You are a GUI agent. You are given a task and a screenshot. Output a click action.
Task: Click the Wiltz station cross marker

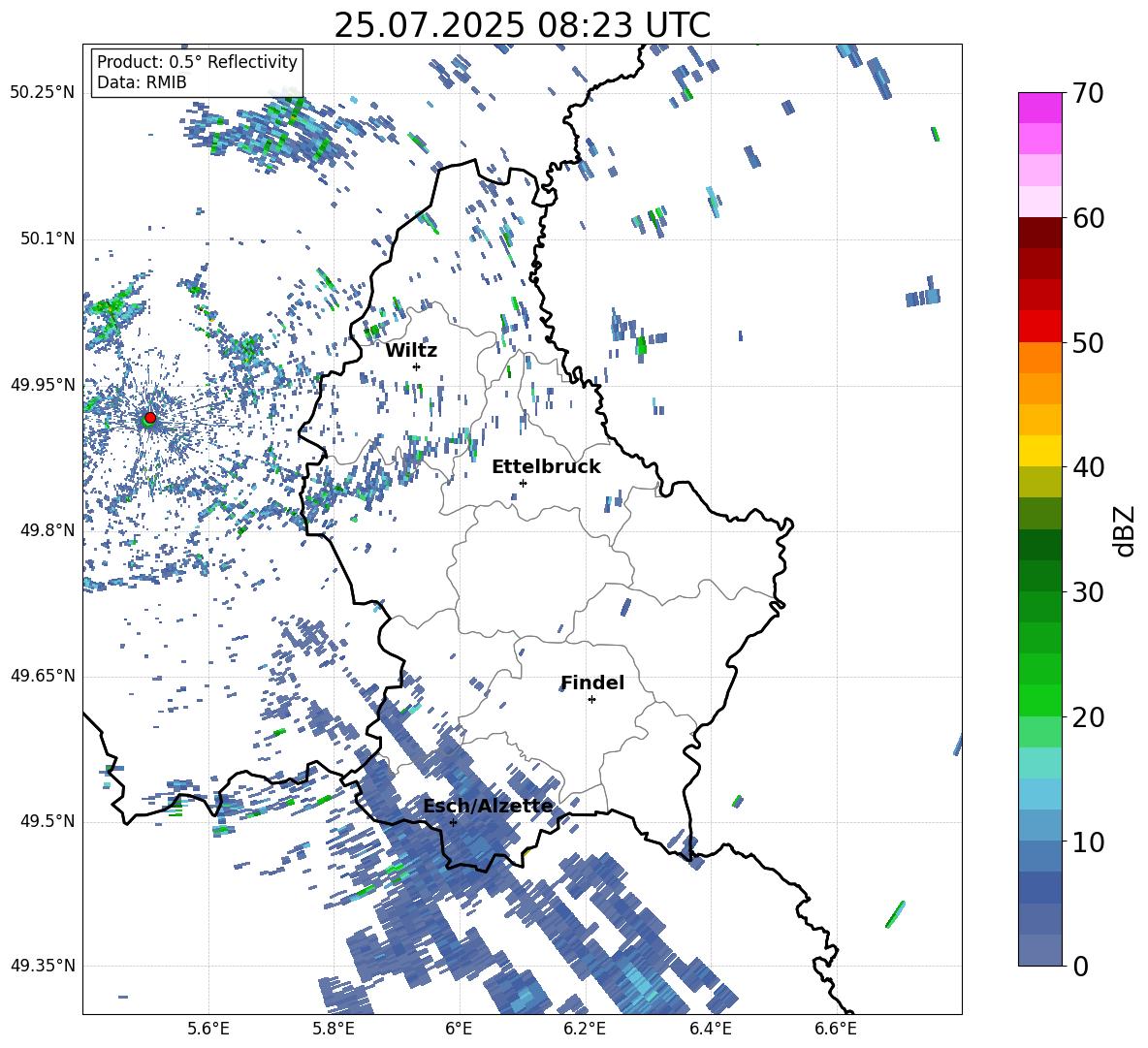point(417,366)
